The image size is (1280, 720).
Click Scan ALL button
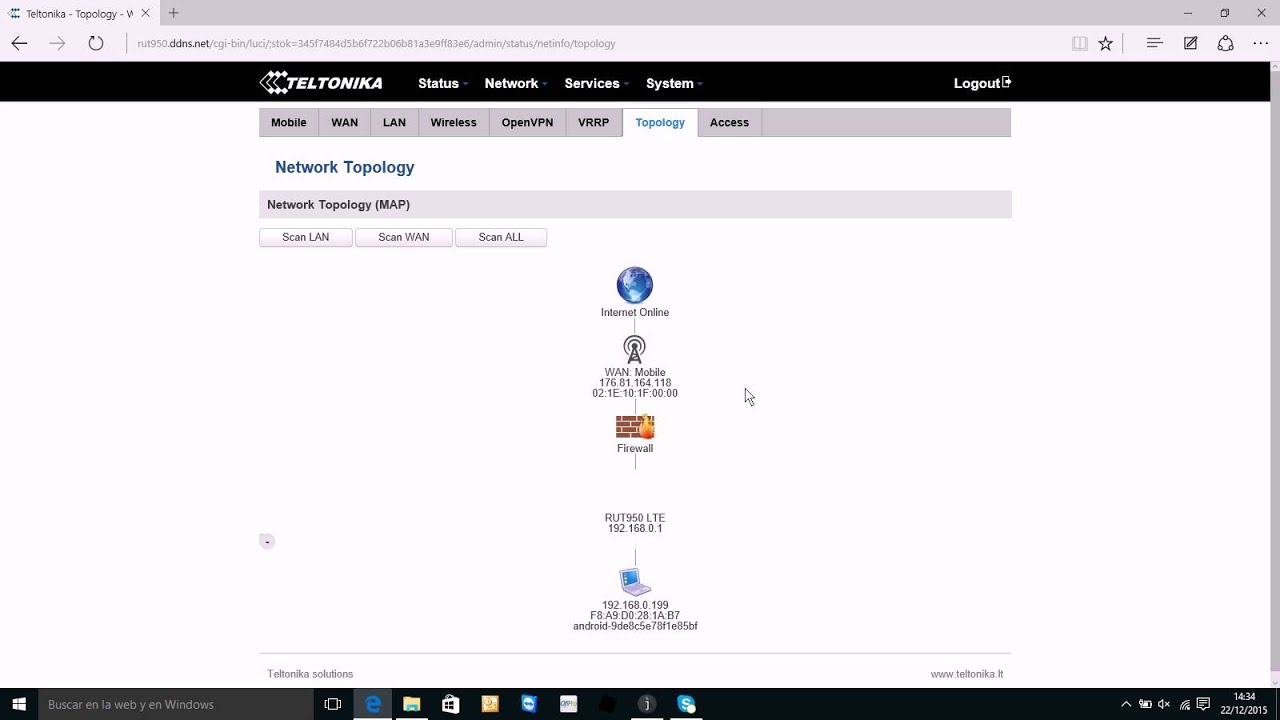(501, 237)
